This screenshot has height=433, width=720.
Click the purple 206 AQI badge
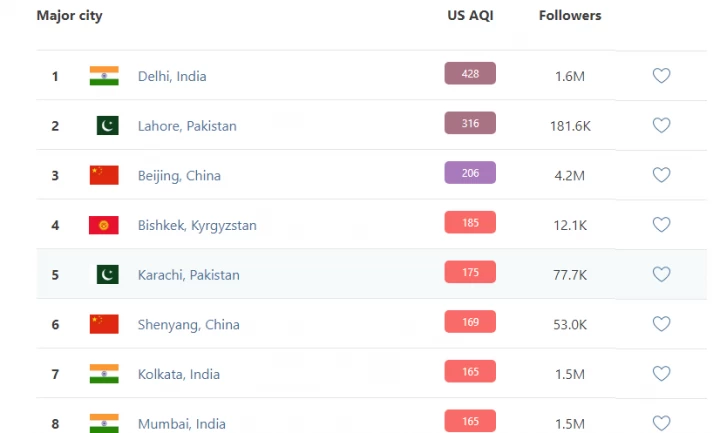(470, 172)
